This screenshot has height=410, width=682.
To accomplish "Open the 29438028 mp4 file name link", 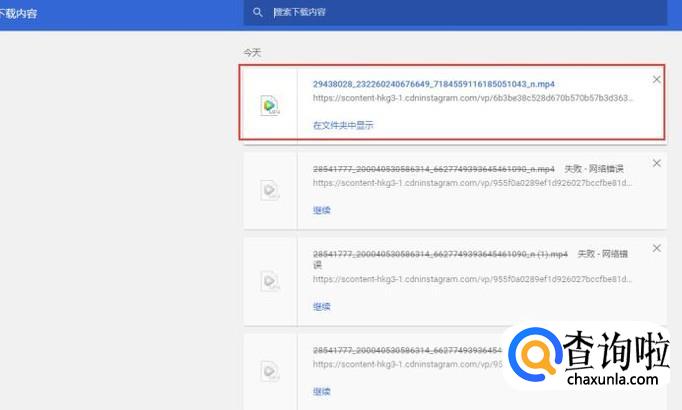I will [x=434, y=84].
